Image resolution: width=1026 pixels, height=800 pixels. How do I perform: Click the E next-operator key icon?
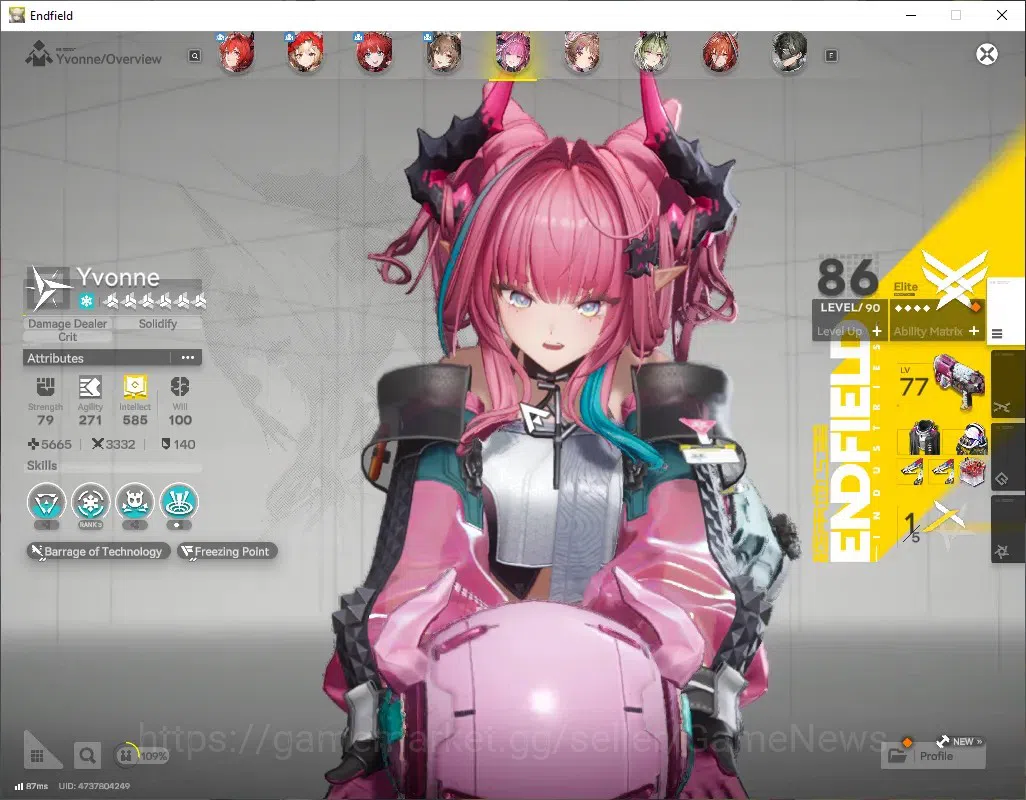(x=831, y=56)
